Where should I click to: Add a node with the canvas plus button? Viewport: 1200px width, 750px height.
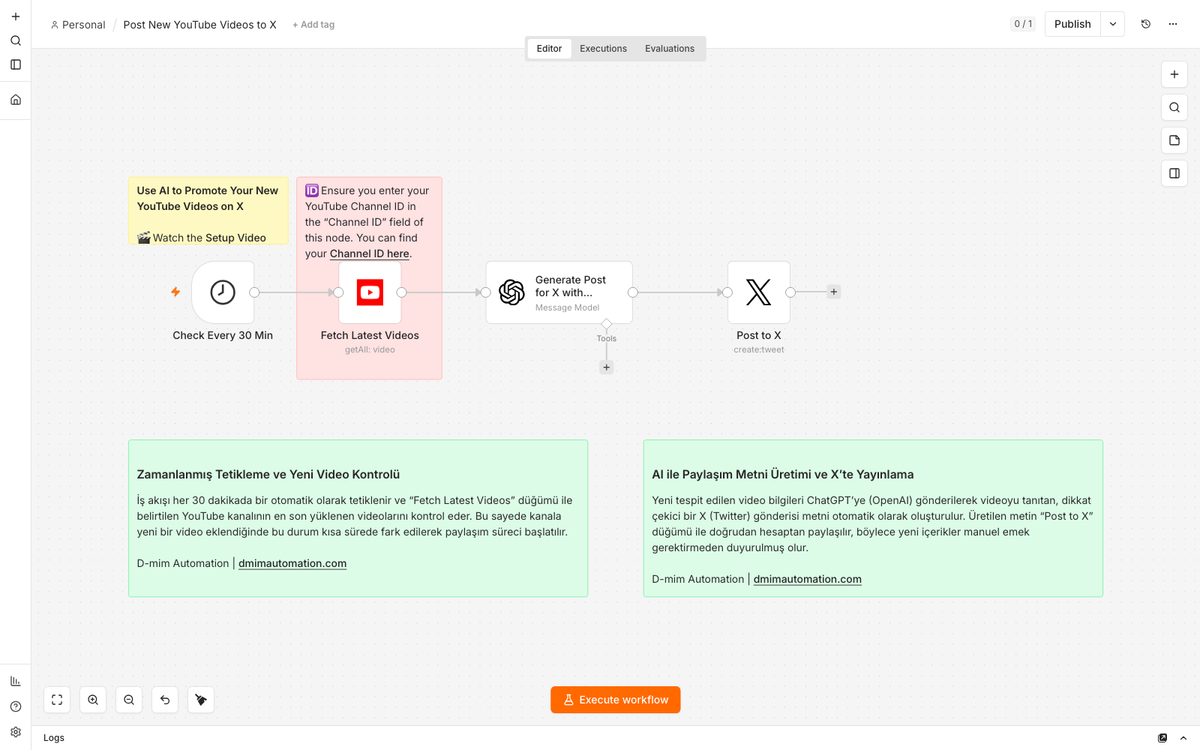(x=1175, y=75)
